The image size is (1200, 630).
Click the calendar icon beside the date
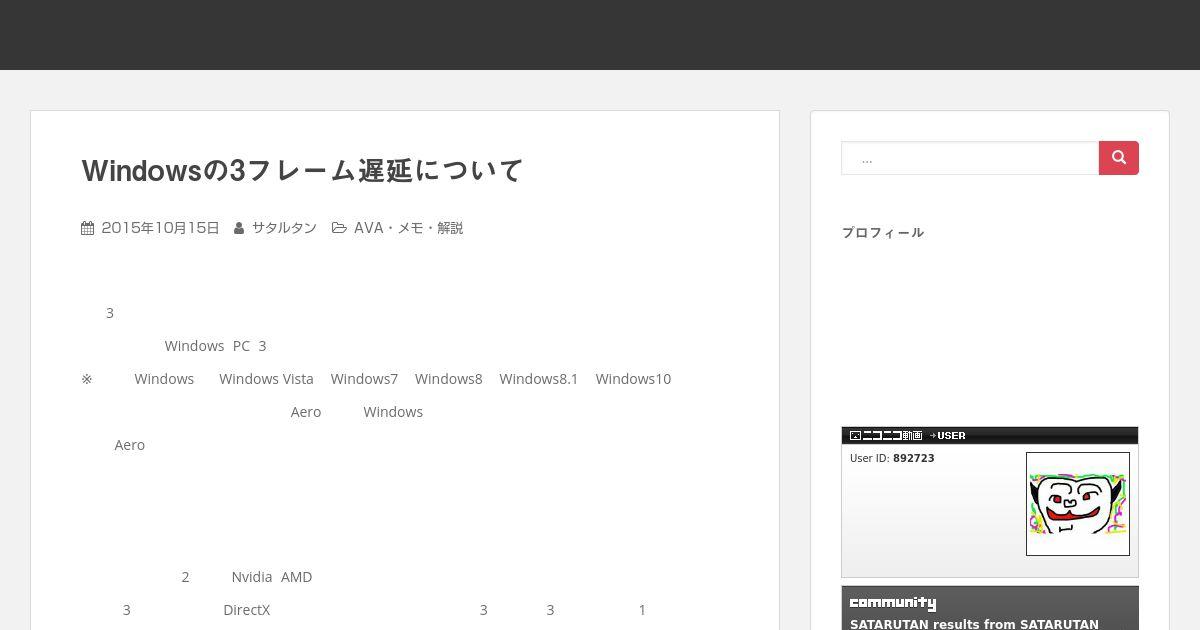[88, 228]
